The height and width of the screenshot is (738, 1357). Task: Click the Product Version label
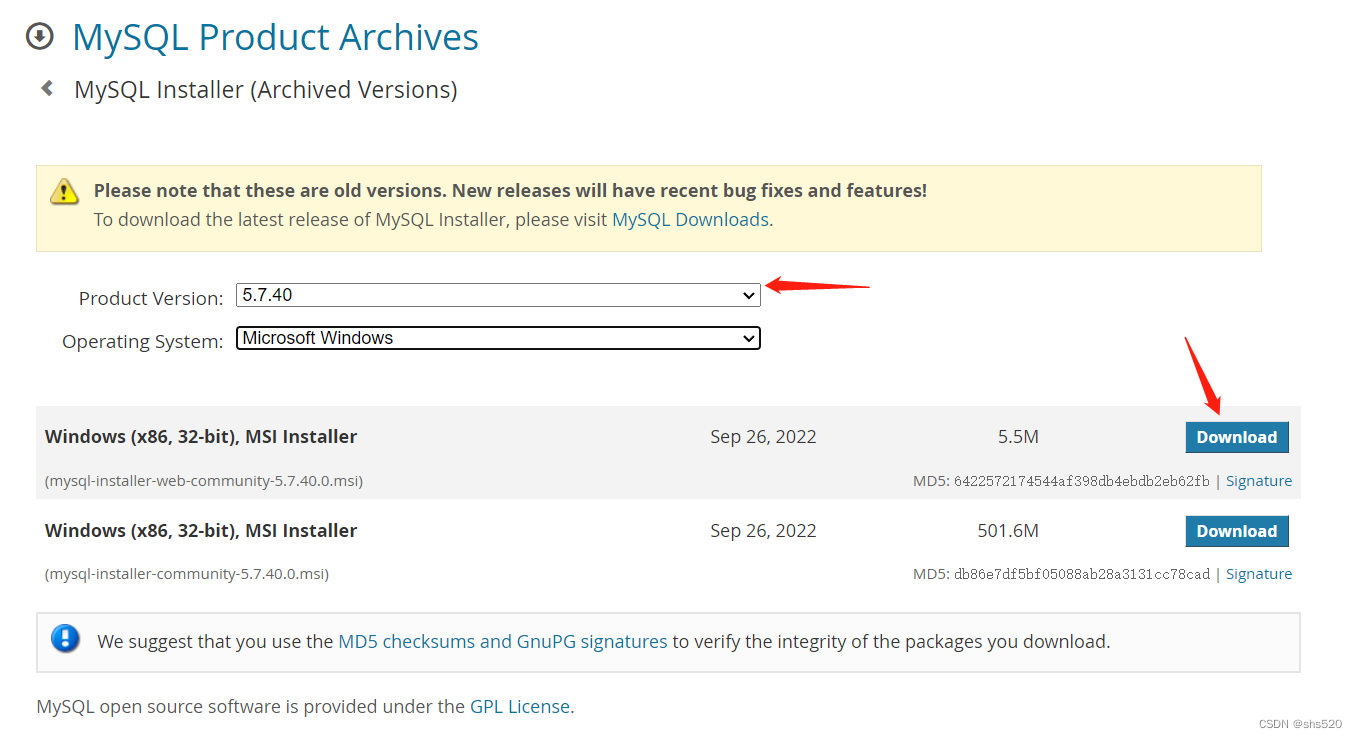pyautogui.click(x=151, y=298)
